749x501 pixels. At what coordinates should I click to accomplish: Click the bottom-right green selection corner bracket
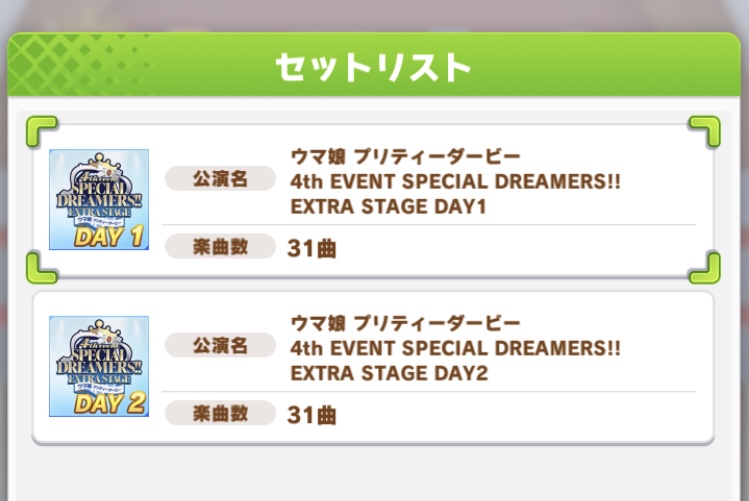coord(704,267)
